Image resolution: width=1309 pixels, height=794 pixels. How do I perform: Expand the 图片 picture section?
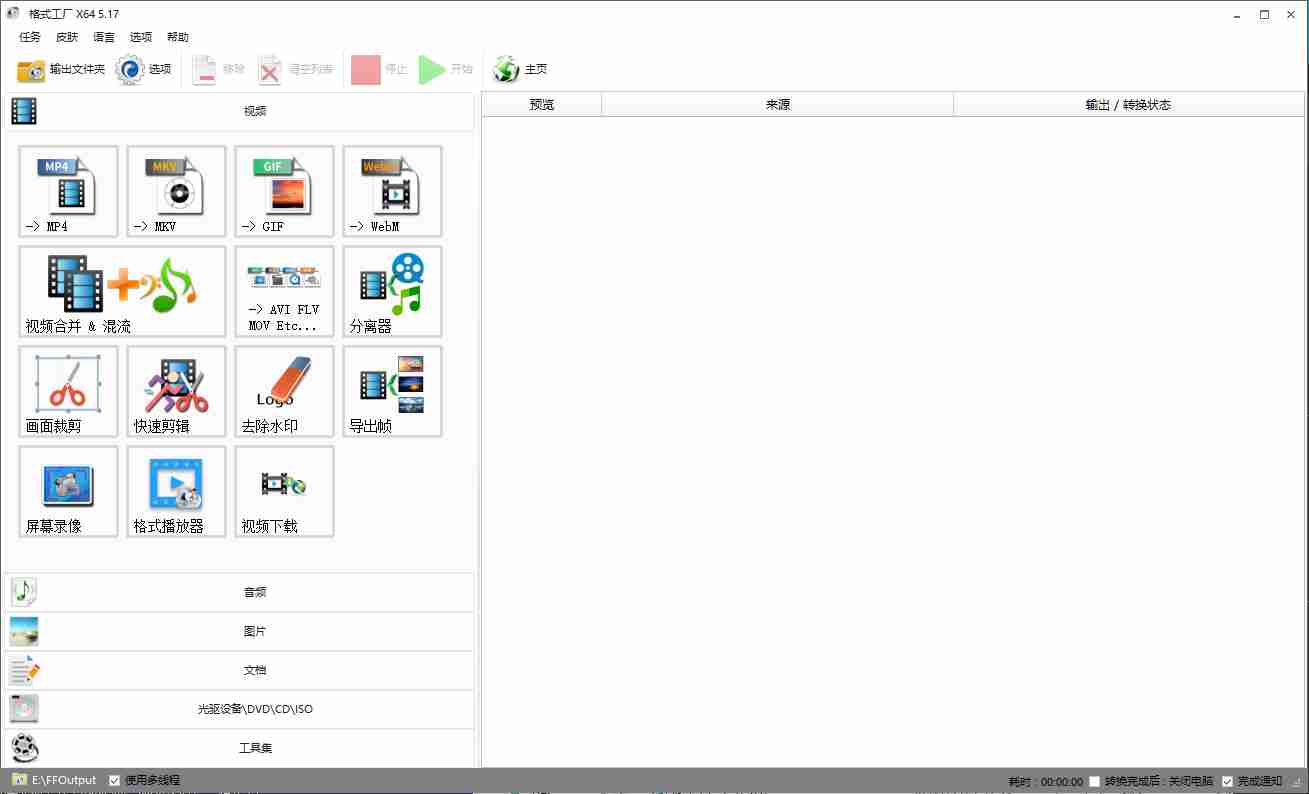click(254, 631)
